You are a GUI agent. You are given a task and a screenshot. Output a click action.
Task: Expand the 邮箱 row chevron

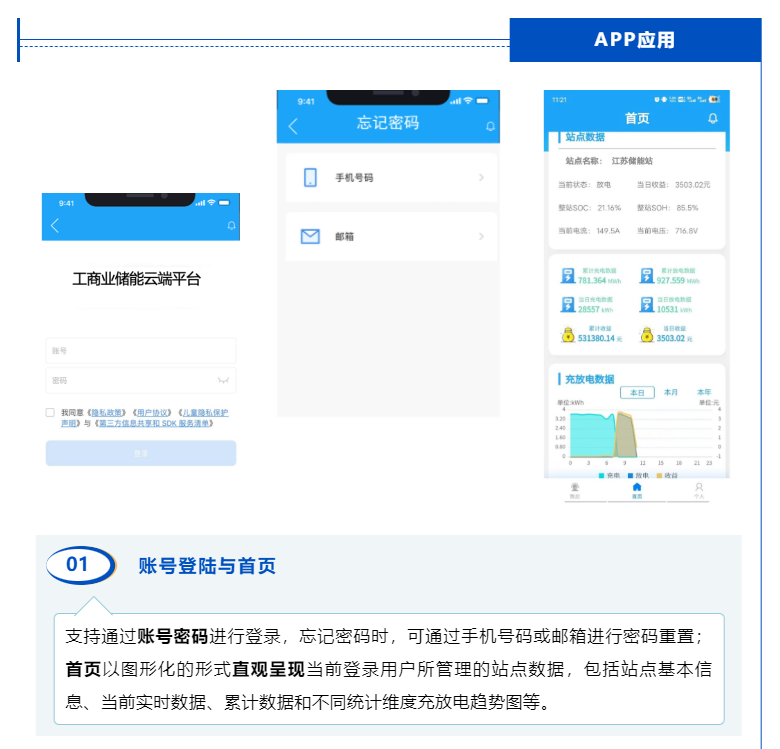click(481, 237)
